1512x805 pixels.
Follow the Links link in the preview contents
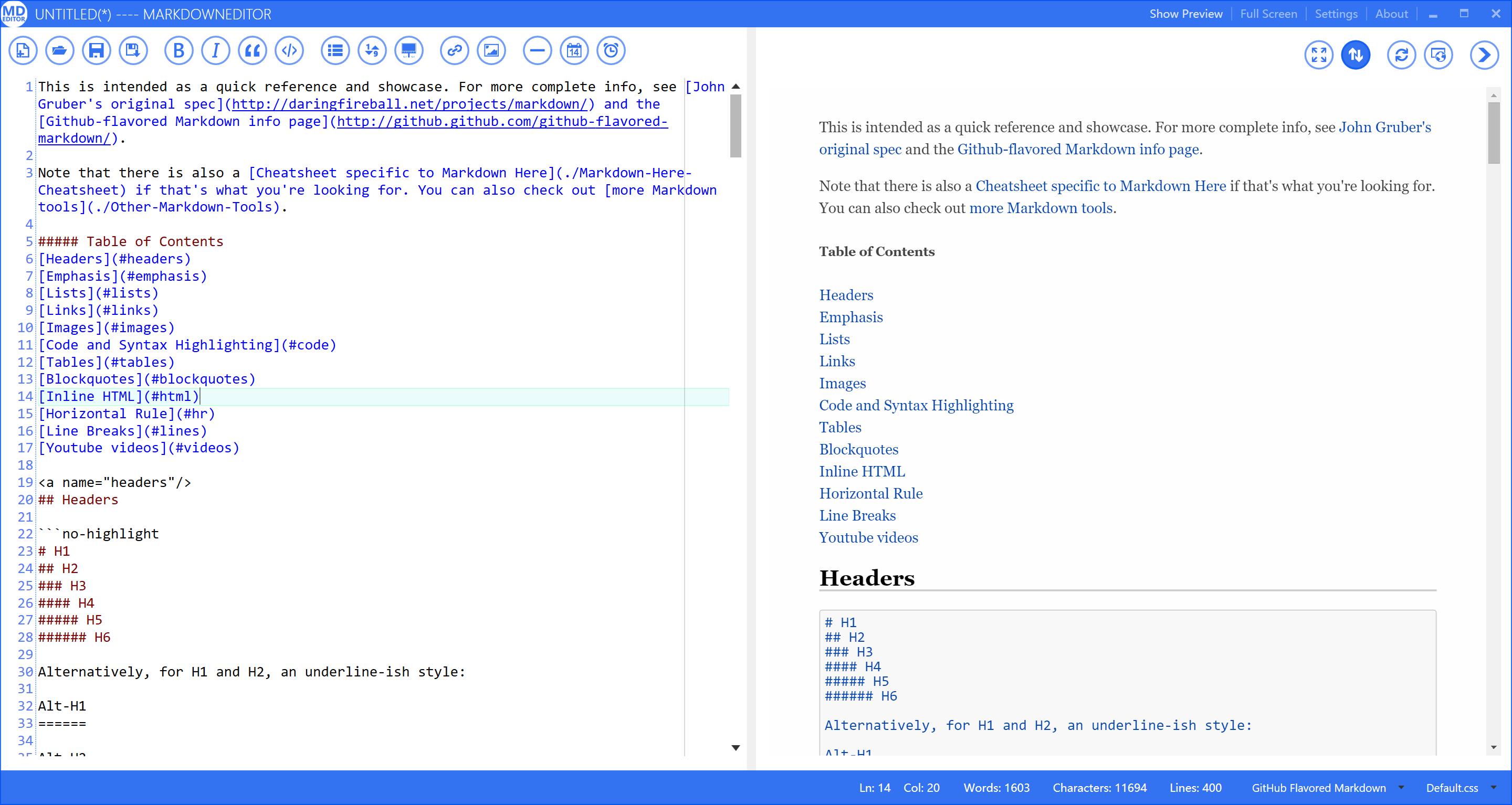pyautogui.click(x=837, y=362)
